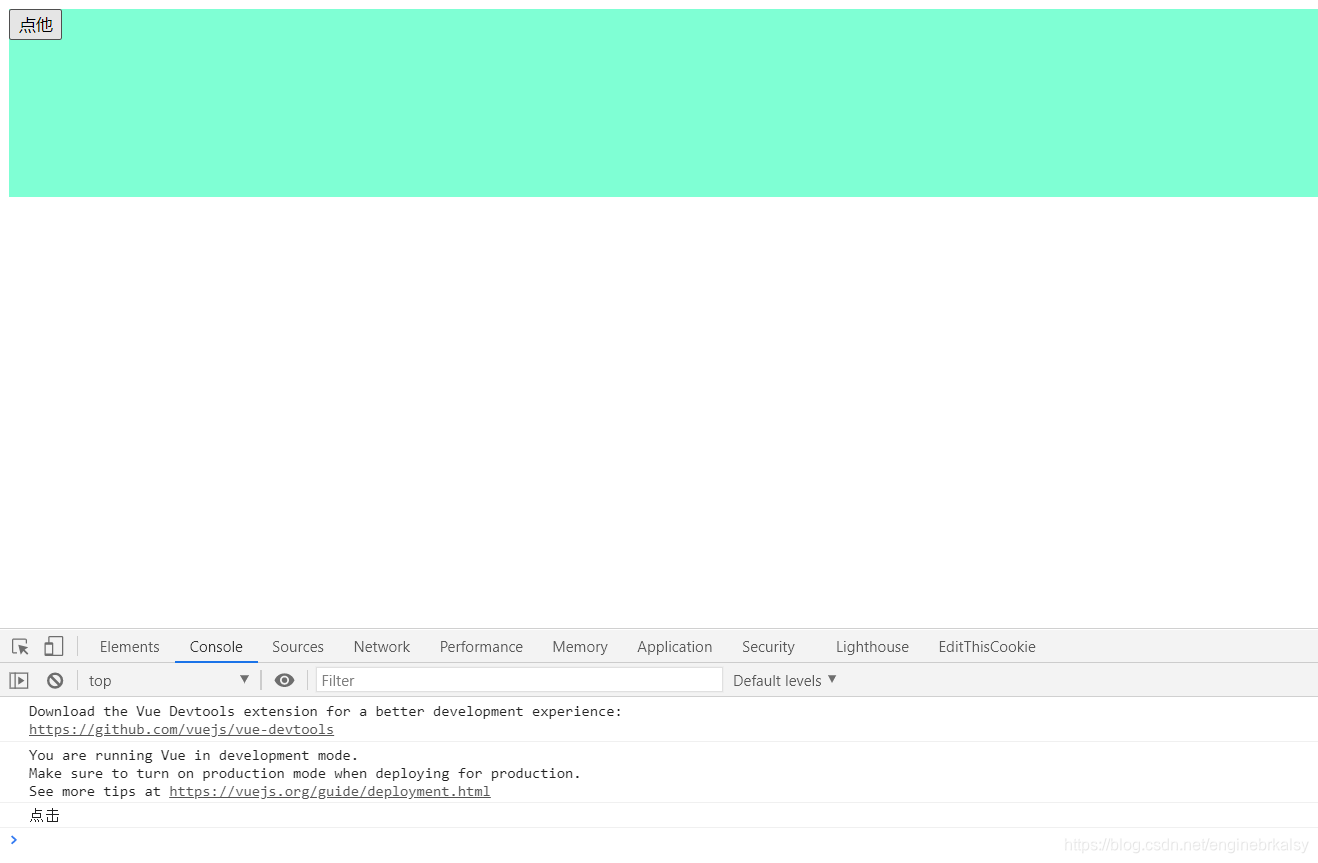
Task: Select the 点击 console log message
Action: click(x=44, y=816)
